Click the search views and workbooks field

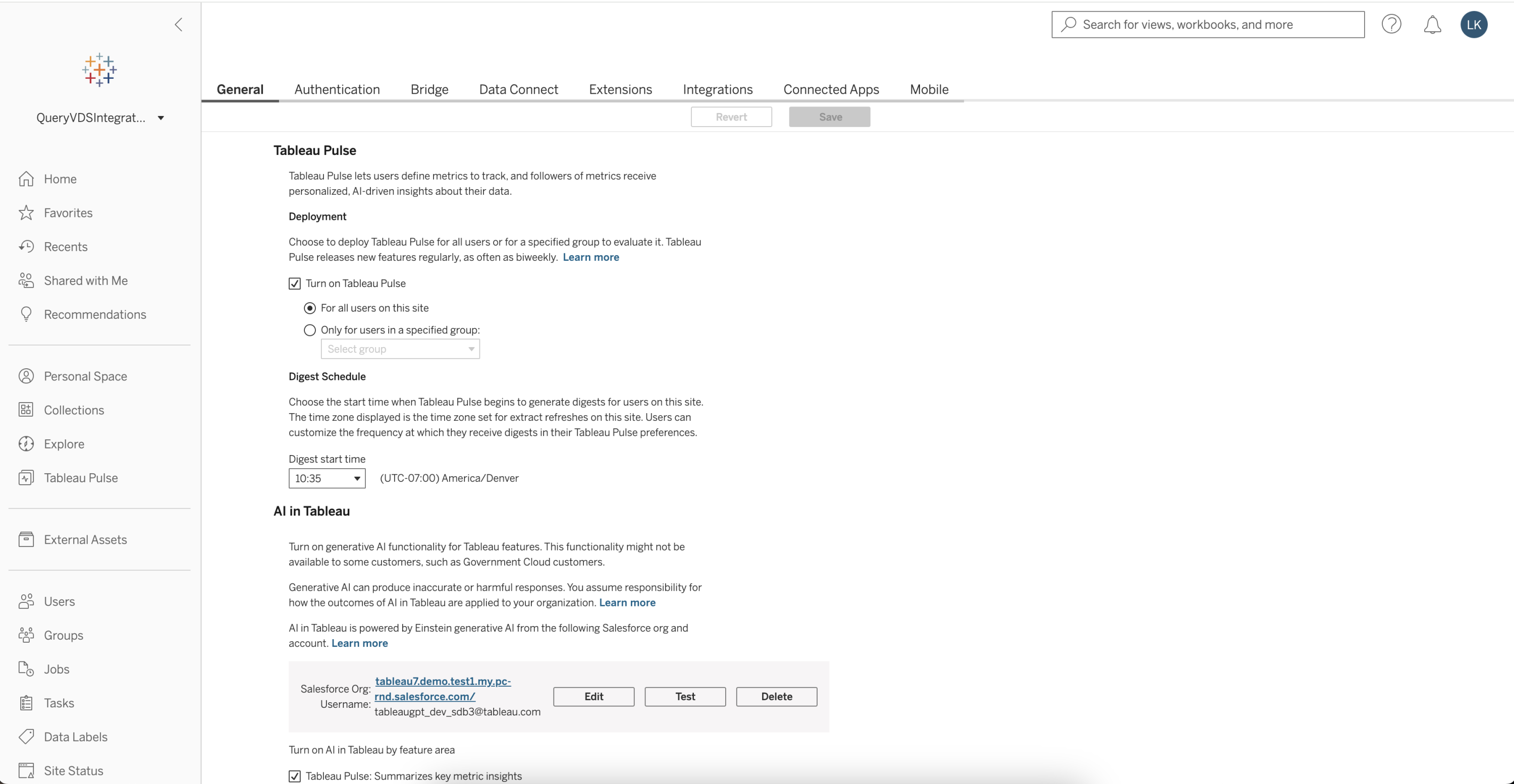click(x=1208, y=25)
